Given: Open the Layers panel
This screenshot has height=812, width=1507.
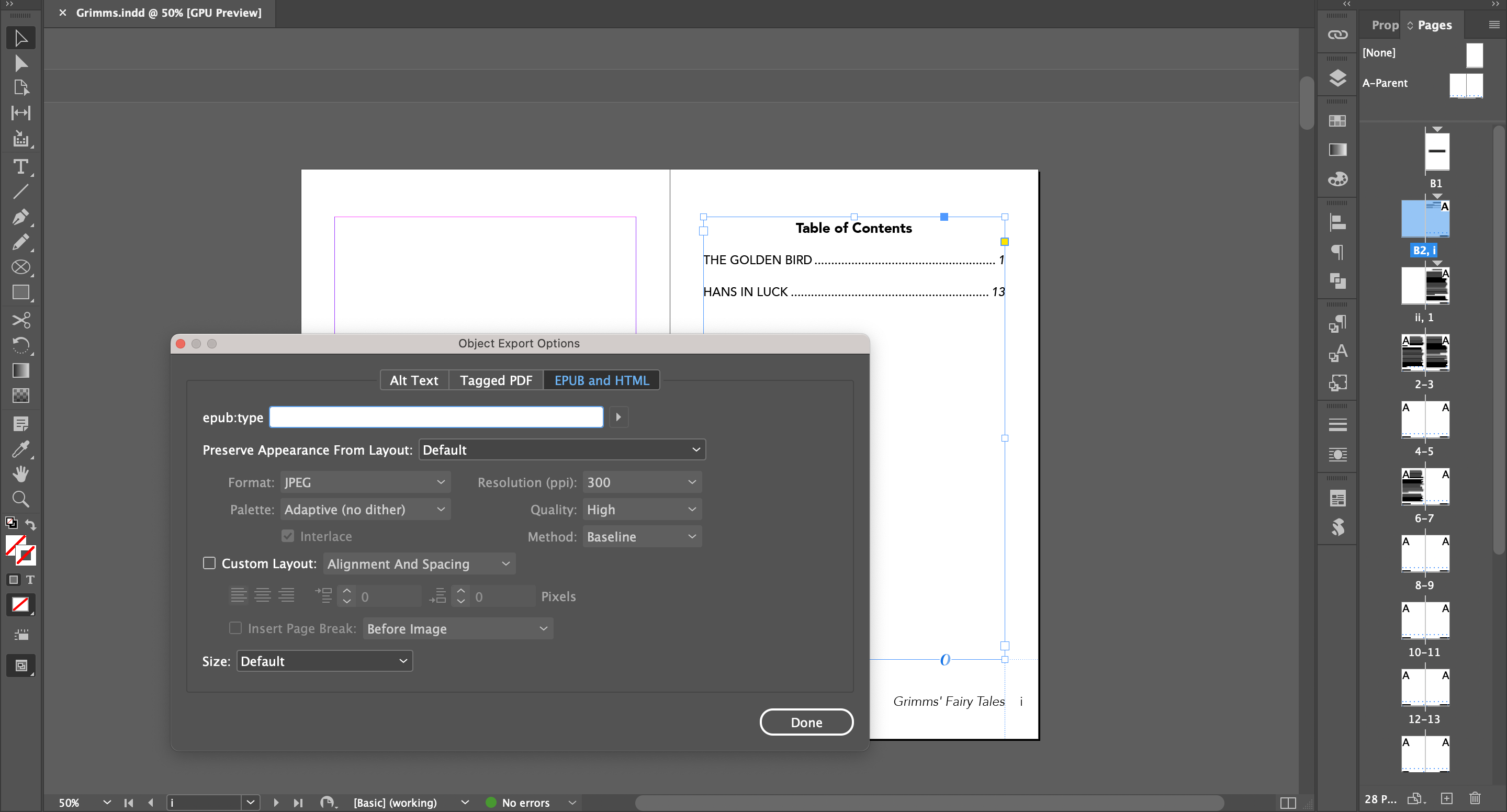Looking at the screenshot, I should 1337,78.
